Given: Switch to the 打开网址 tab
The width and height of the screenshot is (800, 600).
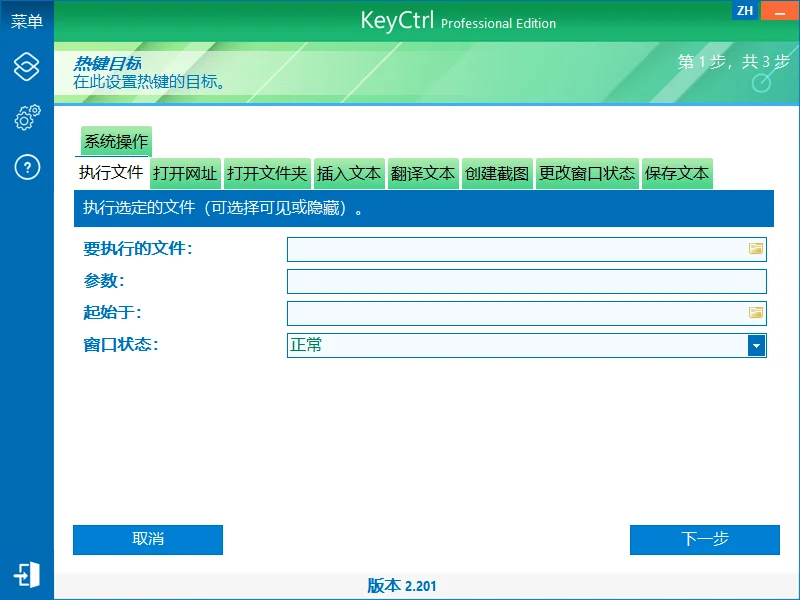Looking at the screenshot, I should (185, 173).
